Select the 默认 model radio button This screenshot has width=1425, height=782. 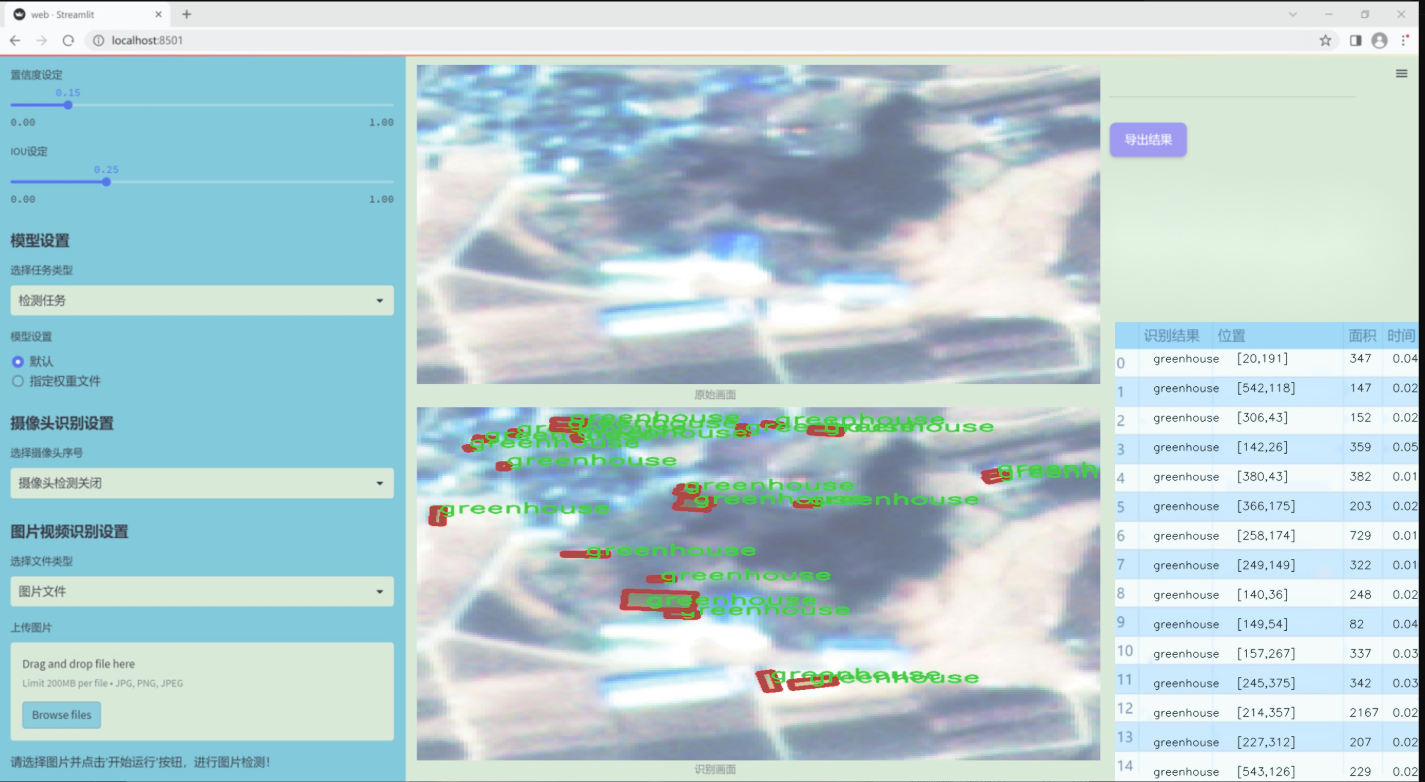[x=17, y=361]
